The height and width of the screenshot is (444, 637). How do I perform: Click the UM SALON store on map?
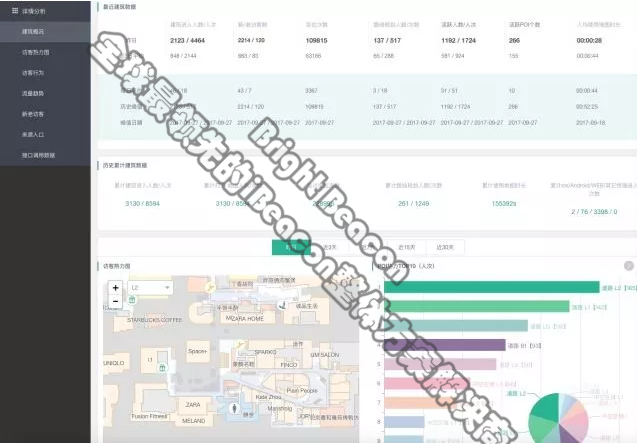tap(325, 355)
